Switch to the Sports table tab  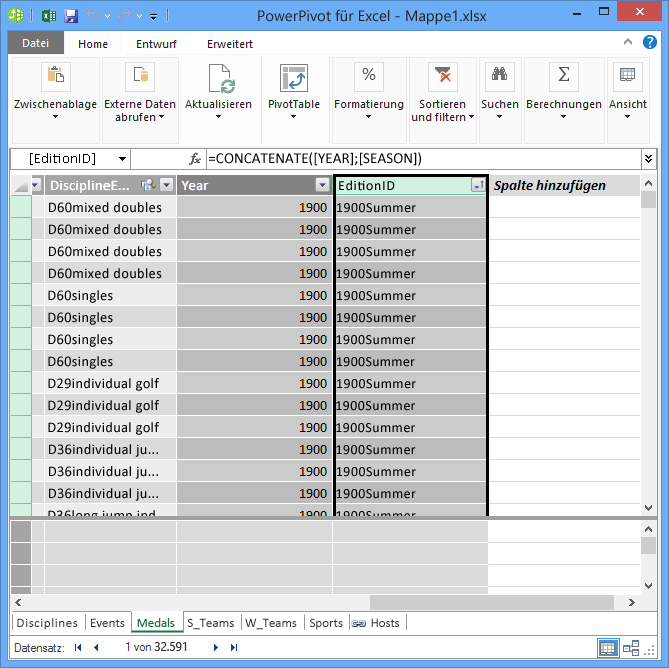click(x=326, y=623)
